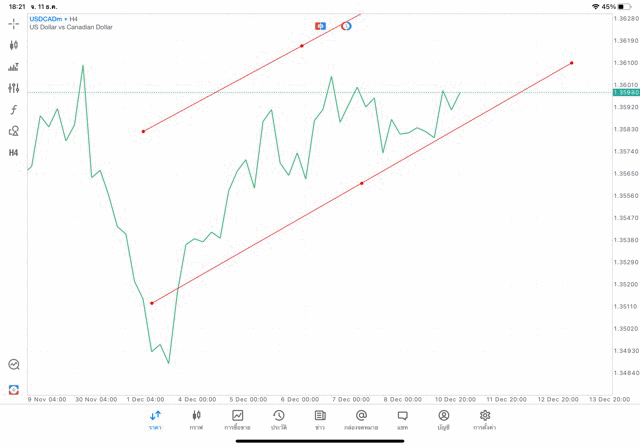Open the drawing objects (shapes) tool
Viewport: 640px width, 447px height.
pyautogui.click(x=14, y=131)
